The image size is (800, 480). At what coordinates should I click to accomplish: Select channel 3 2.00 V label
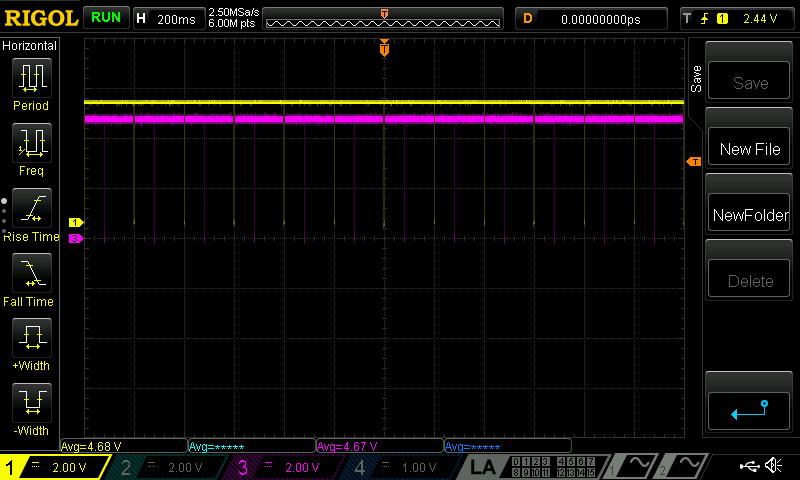[x=302, y=467]
